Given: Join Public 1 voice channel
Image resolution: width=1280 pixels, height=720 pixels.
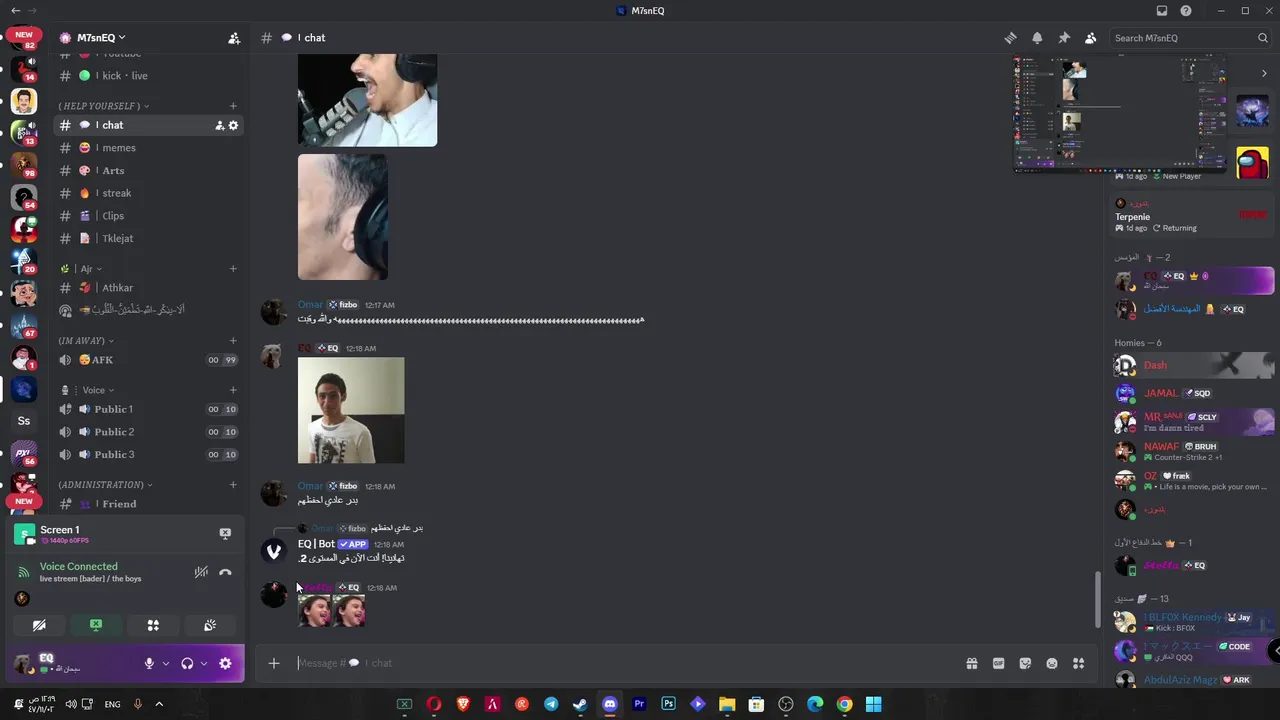Looking at the screenshot, I should [148, 409].
